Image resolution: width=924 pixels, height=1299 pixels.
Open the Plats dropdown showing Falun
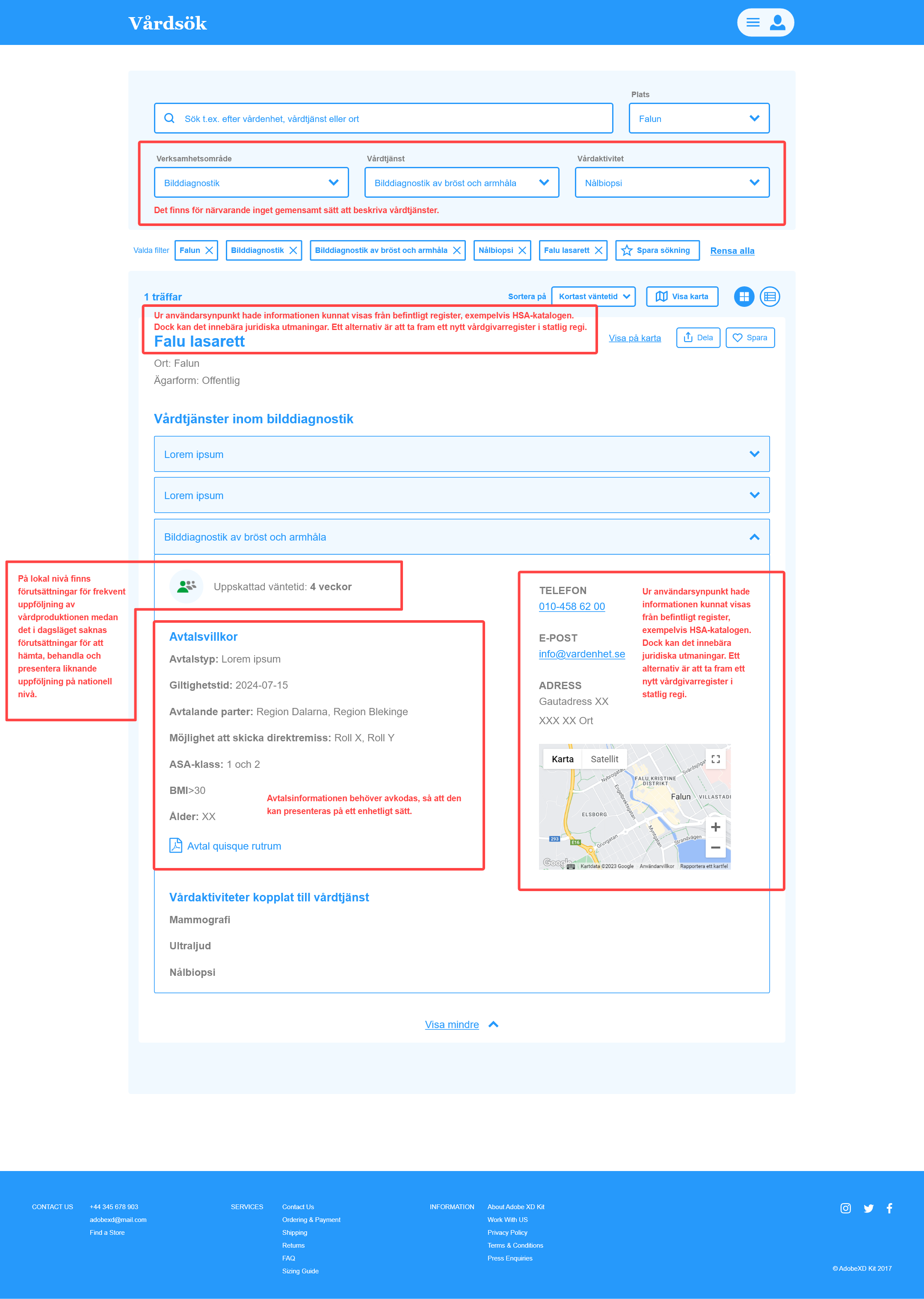click(699, 119)
